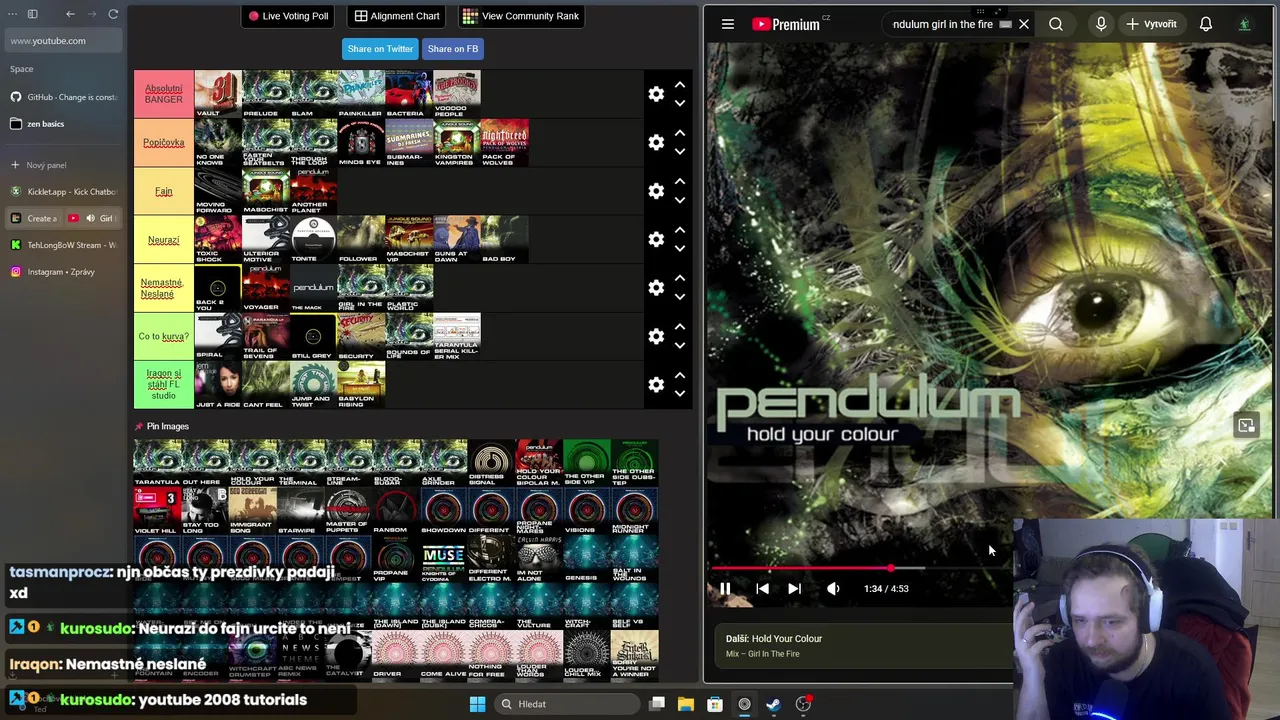1280x720 pixels.
Task: Open settings gear for Popíčovka tier
Action: [x=656, y=142]
